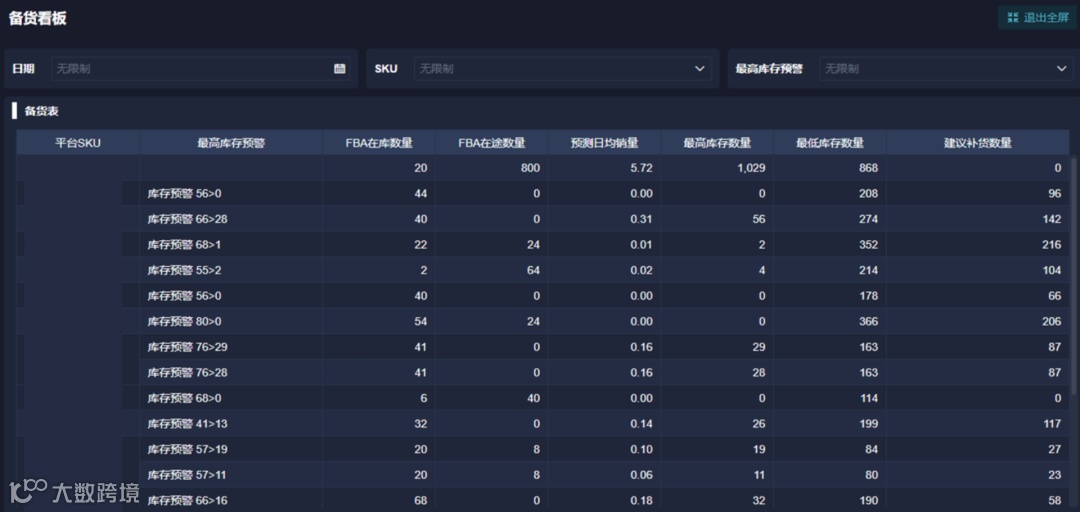Select the row 库存预警 80>0
Viewport: 1080px width, 512px height.
543,321
